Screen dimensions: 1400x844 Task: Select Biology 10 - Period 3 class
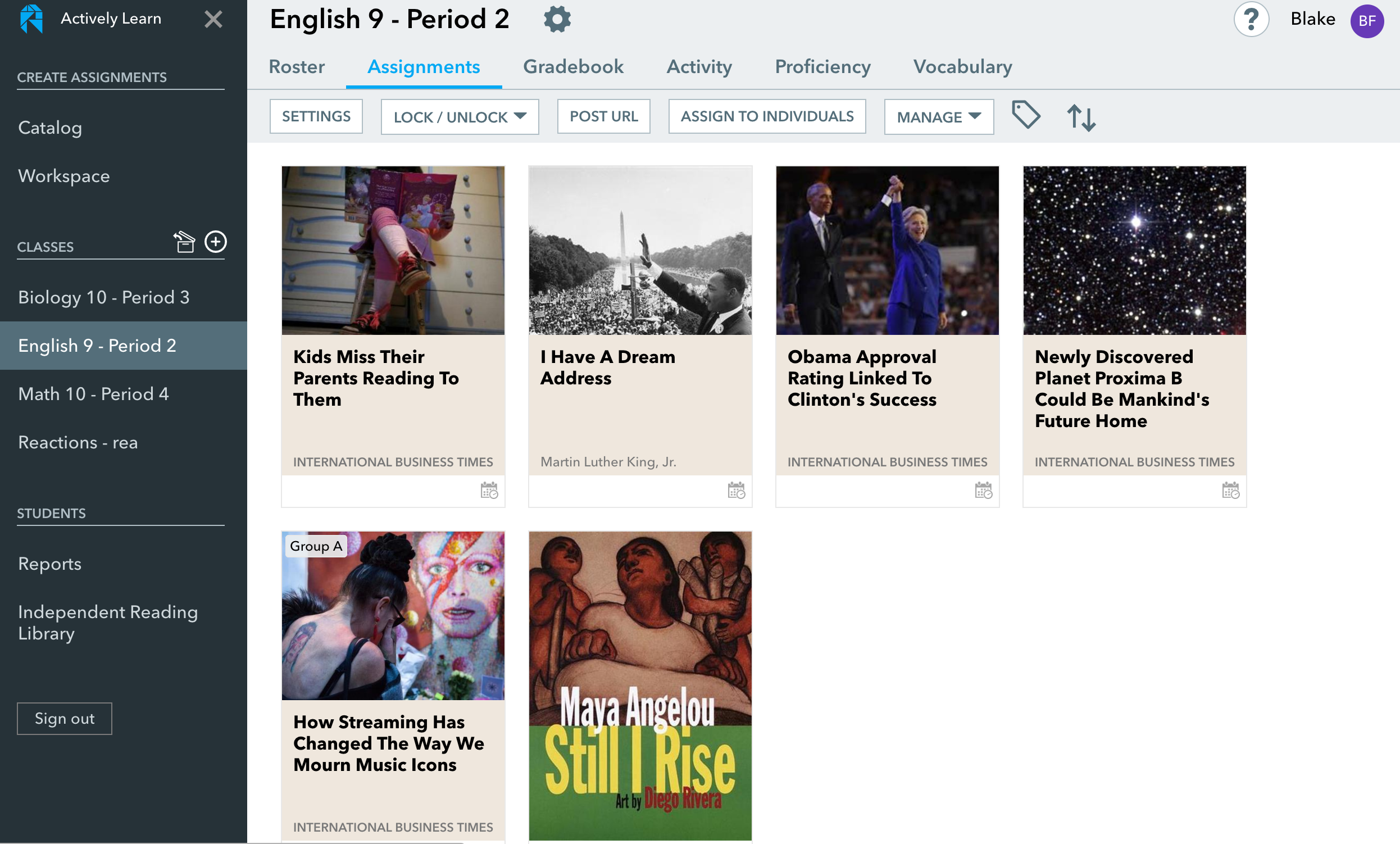pyautogui.click(x=103, y=297)
